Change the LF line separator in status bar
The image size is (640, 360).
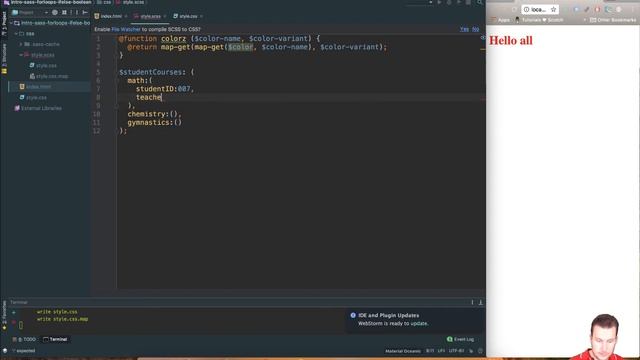click(x=441, y=351)
